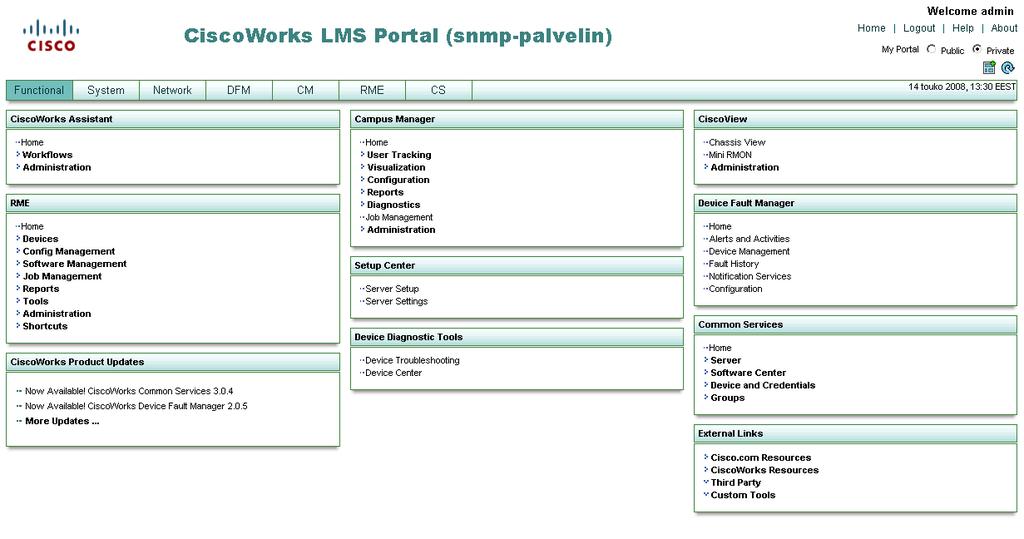The height and width of the screenshot is (539, 1024).
Task: Select the CS tab
Action: (438, 90)
